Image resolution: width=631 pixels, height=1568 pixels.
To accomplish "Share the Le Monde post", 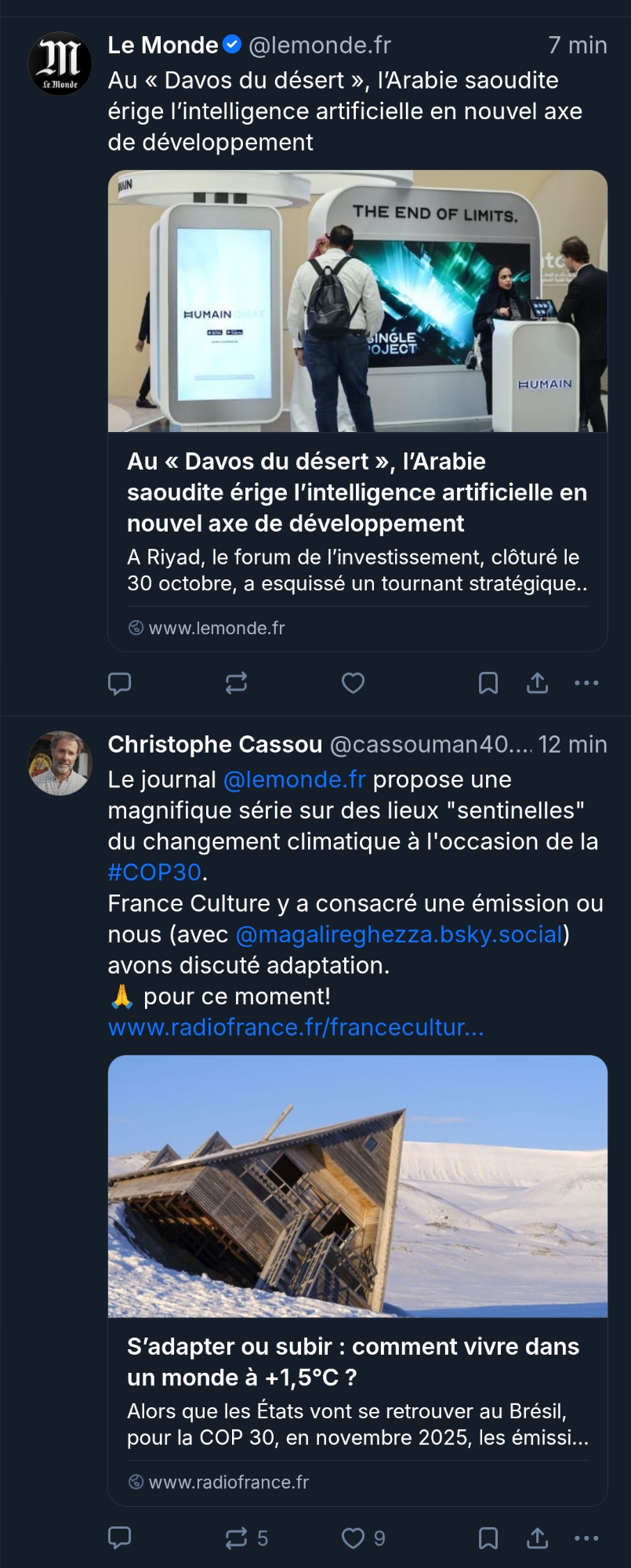I will [x=537, y=684].
